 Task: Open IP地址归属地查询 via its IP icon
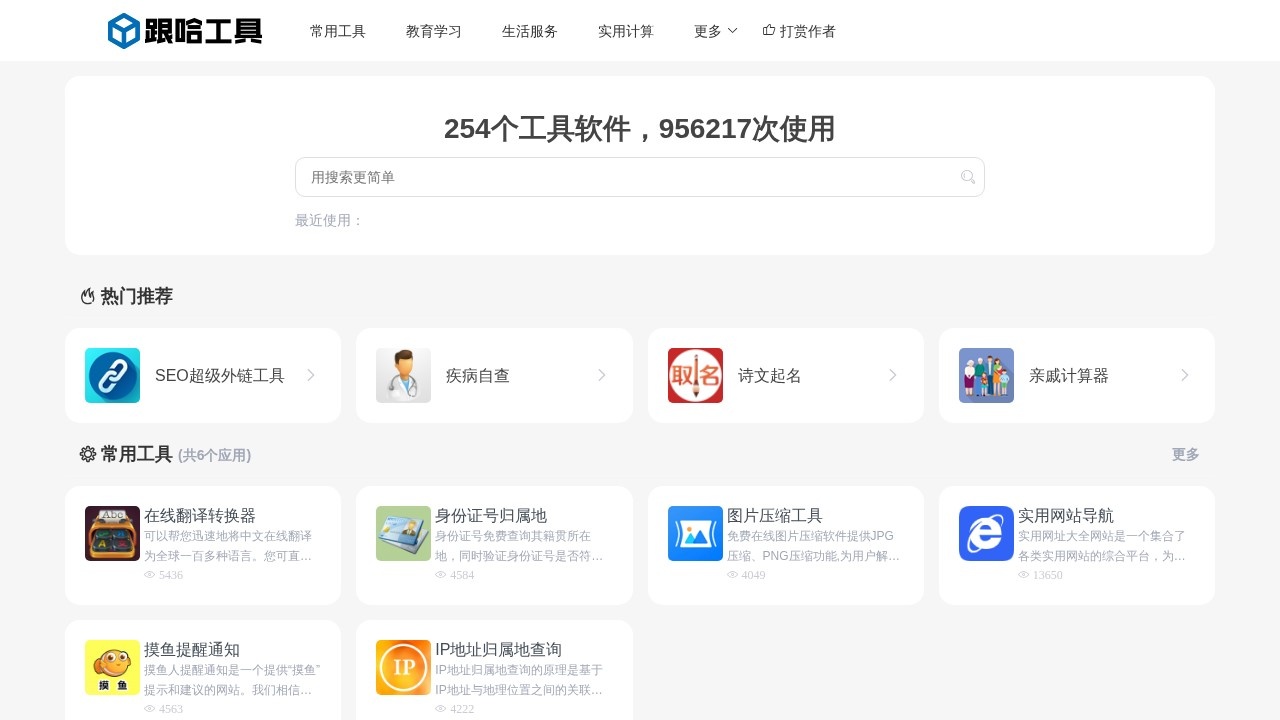[x=403, y=667]
